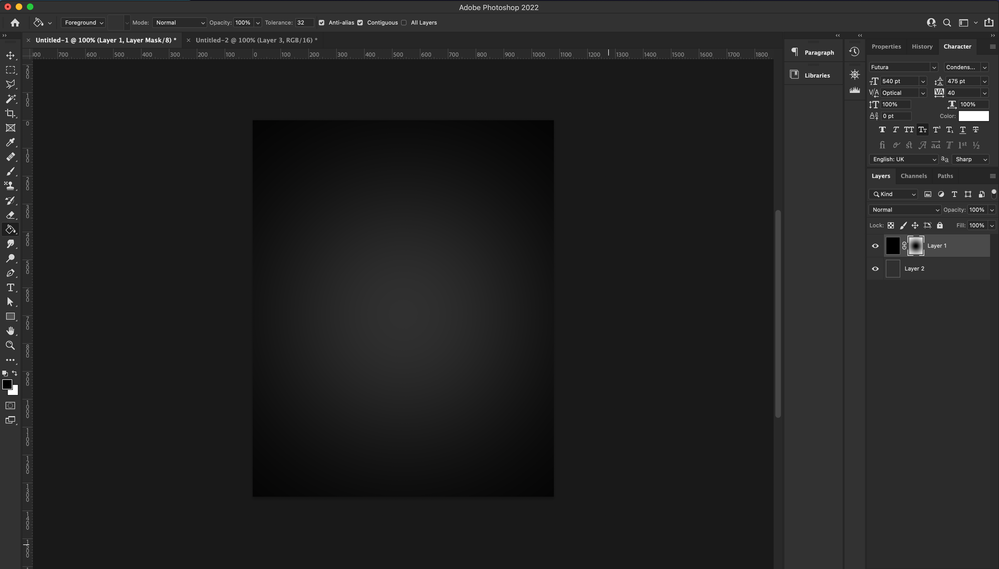Open layer blend mode Normal dropdown

[905, 210]
